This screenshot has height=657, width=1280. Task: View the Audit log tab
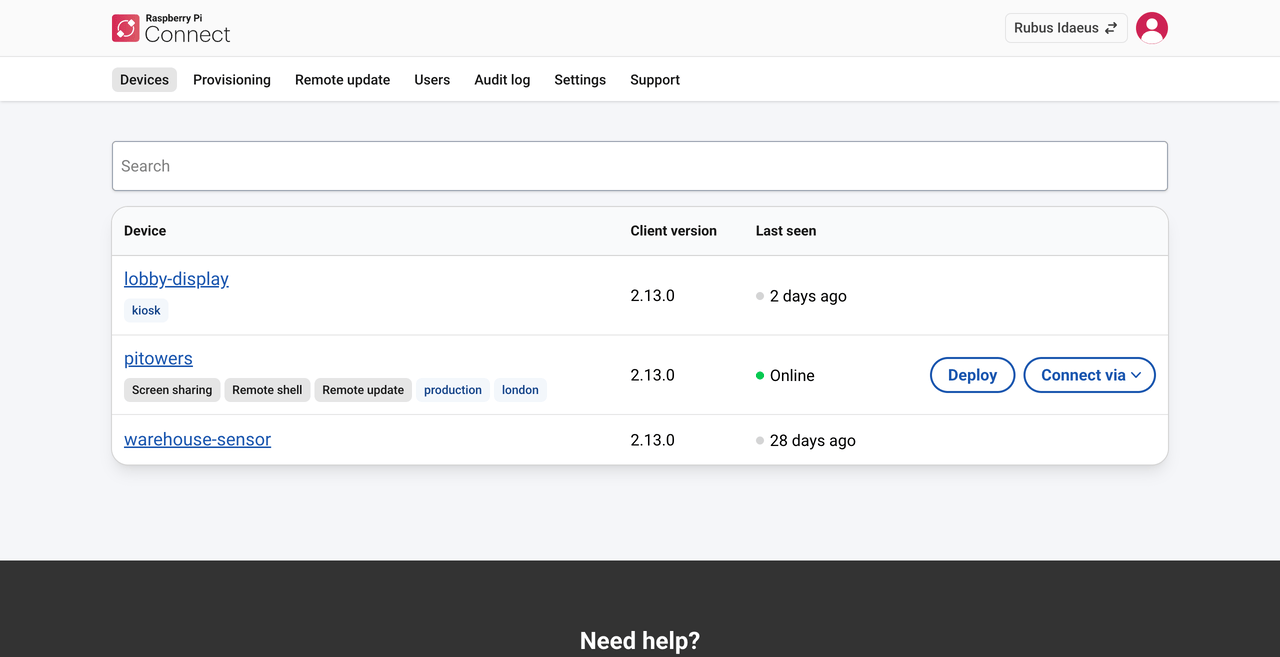tap(502, 80)
